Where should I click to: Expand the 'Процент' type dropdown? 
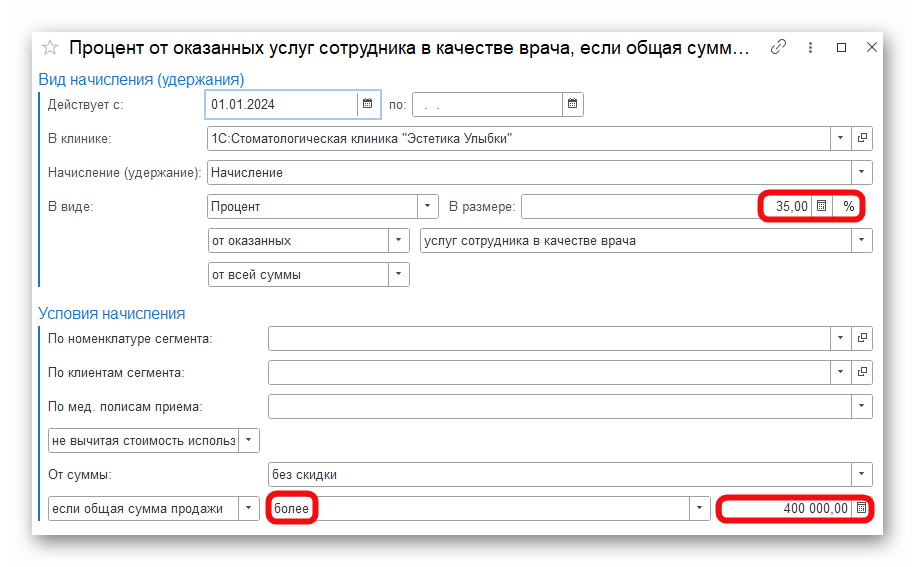427,206
